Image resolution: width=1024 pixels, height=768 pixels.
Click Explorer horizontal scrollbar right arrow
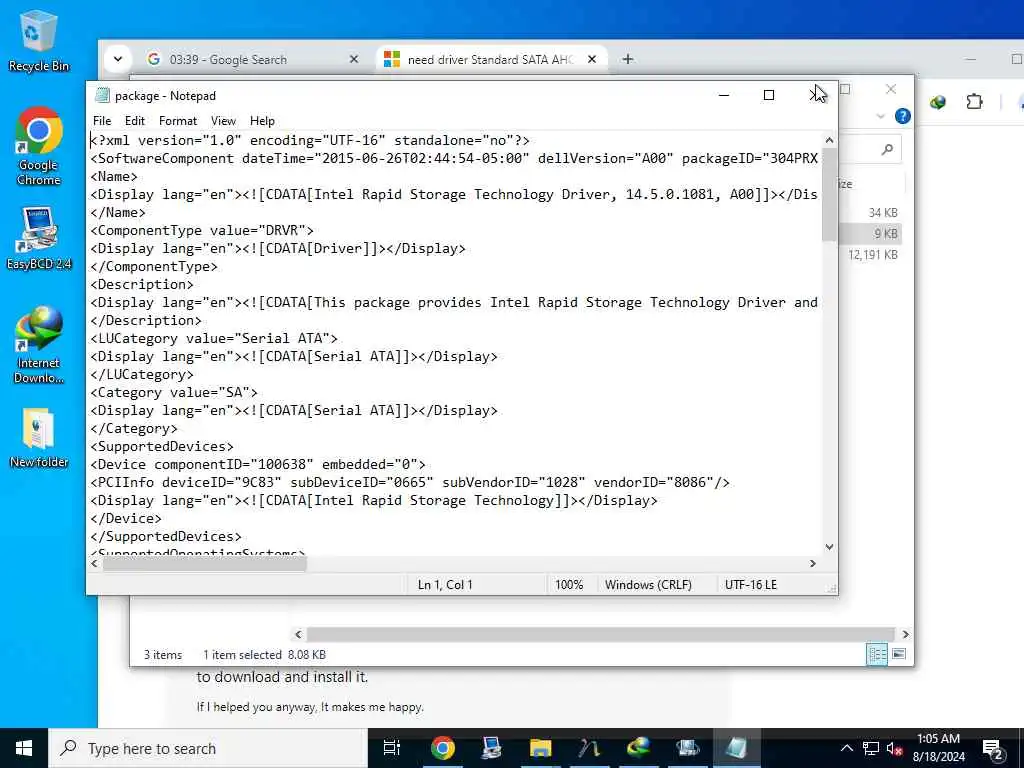point(905,634)
